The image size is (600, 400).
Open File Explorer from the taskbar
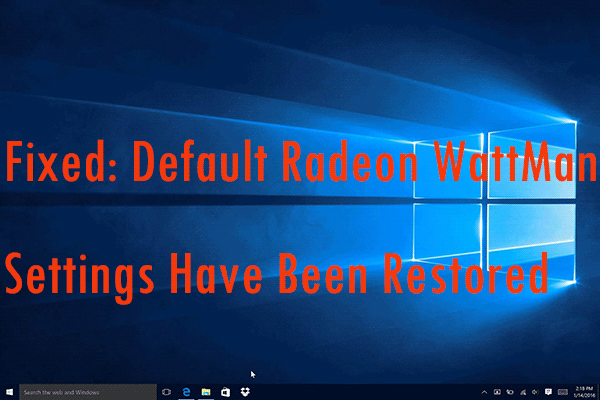pyautogui.click(x=206, y=392)
